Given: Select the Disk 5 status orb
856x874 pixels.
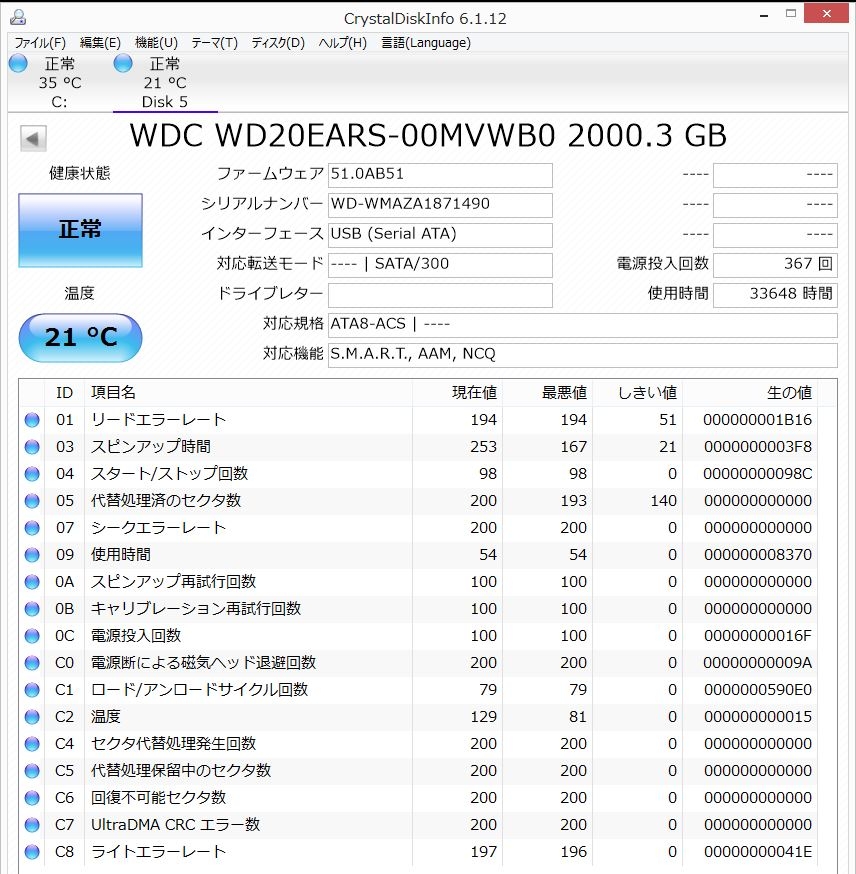Looking at the screenshot, I should coord(123,64).
